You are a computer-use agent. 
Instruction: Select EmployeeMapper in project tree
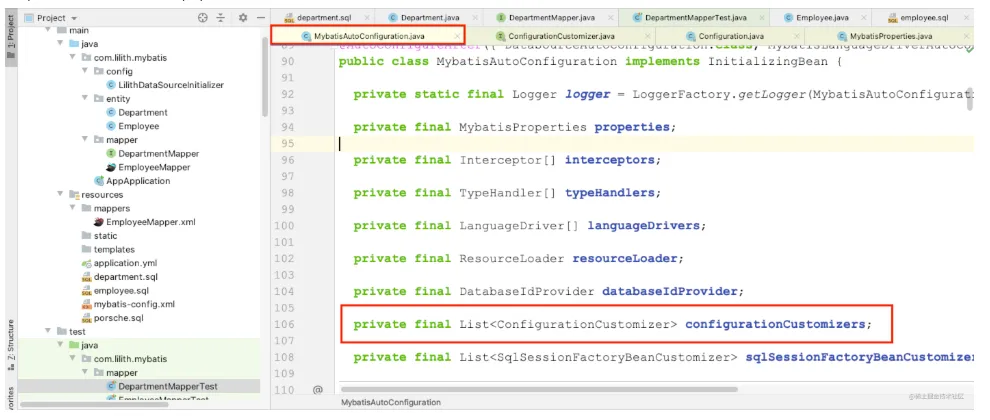pos(154,167)
